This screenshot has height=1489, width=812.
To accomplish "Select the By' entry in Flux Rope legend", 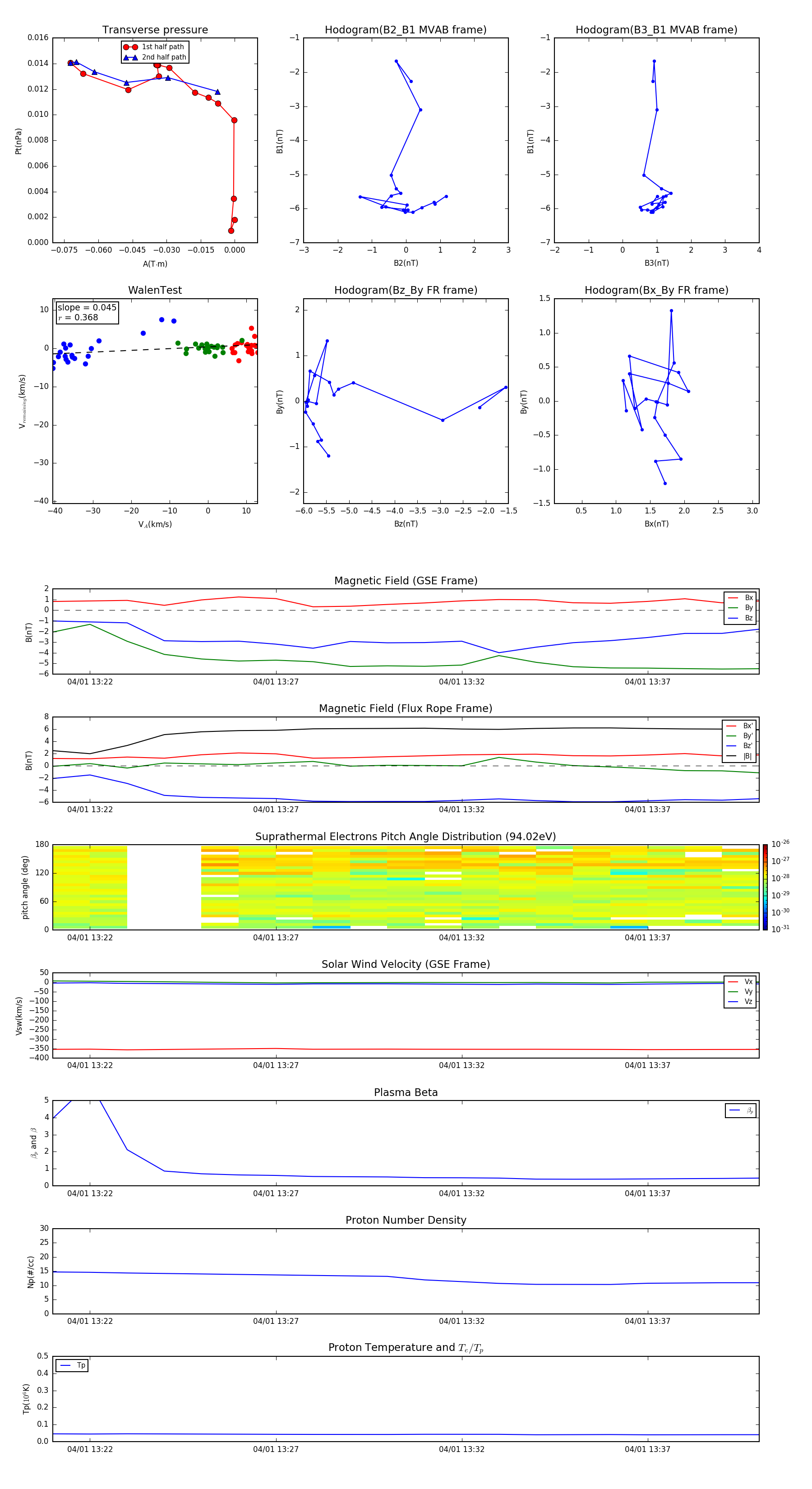I will (739, 736).
